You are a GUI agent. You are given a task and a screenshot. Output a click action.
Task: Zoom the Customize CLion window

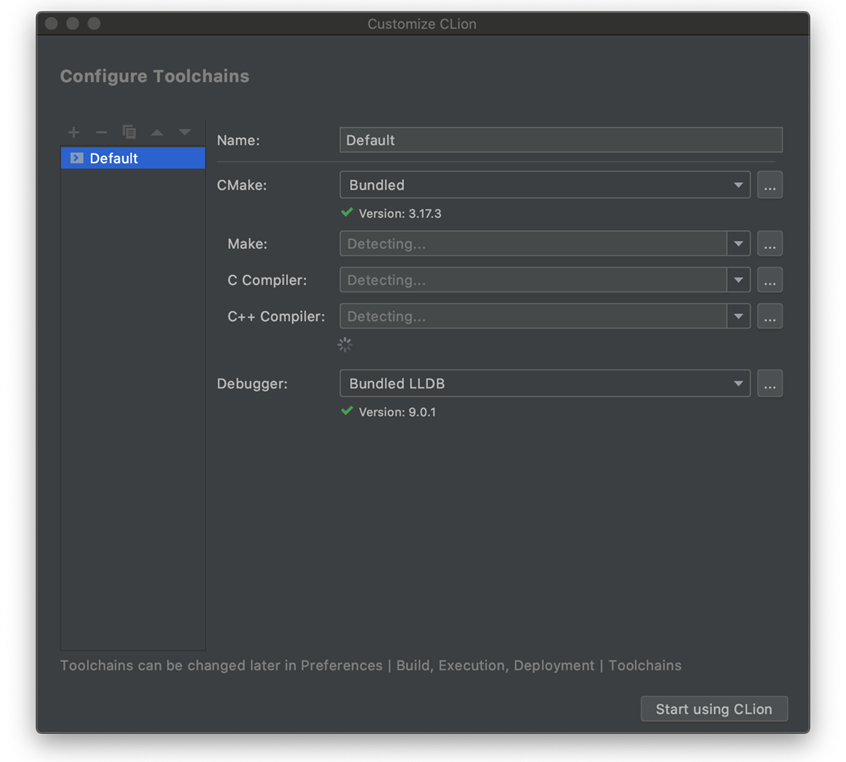(94, 24)
